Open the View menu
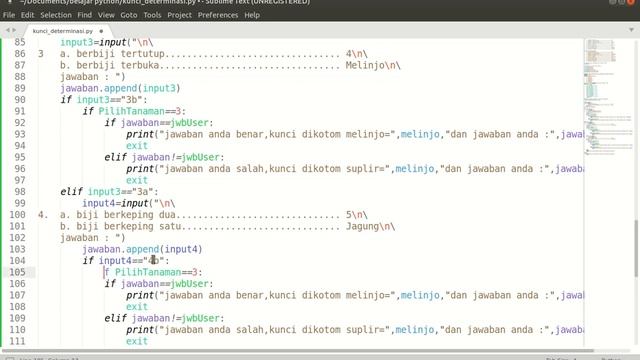 (x=106, y=15)
